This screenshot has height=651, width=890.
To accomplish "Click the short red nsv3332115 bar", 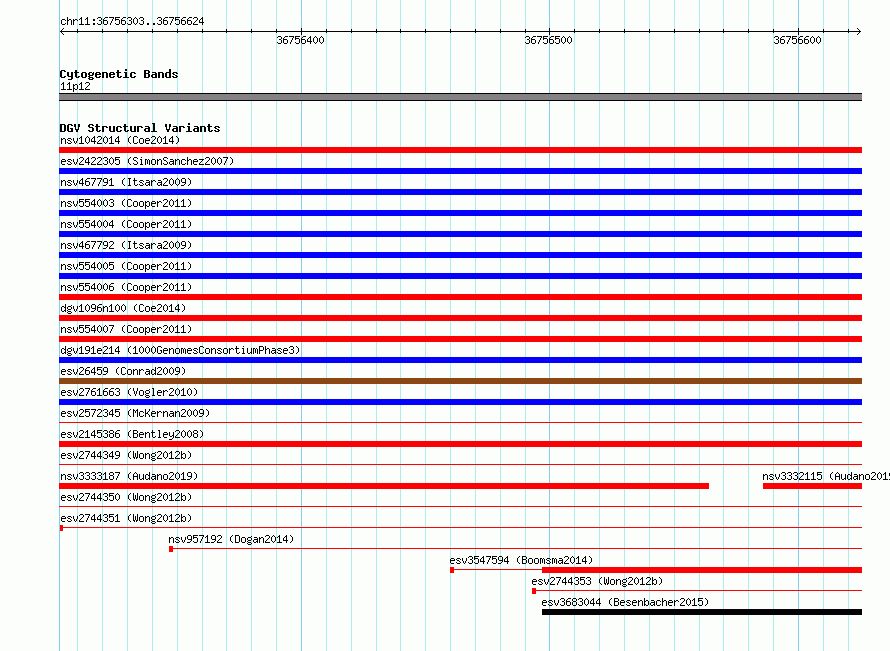I will (812, 486).
